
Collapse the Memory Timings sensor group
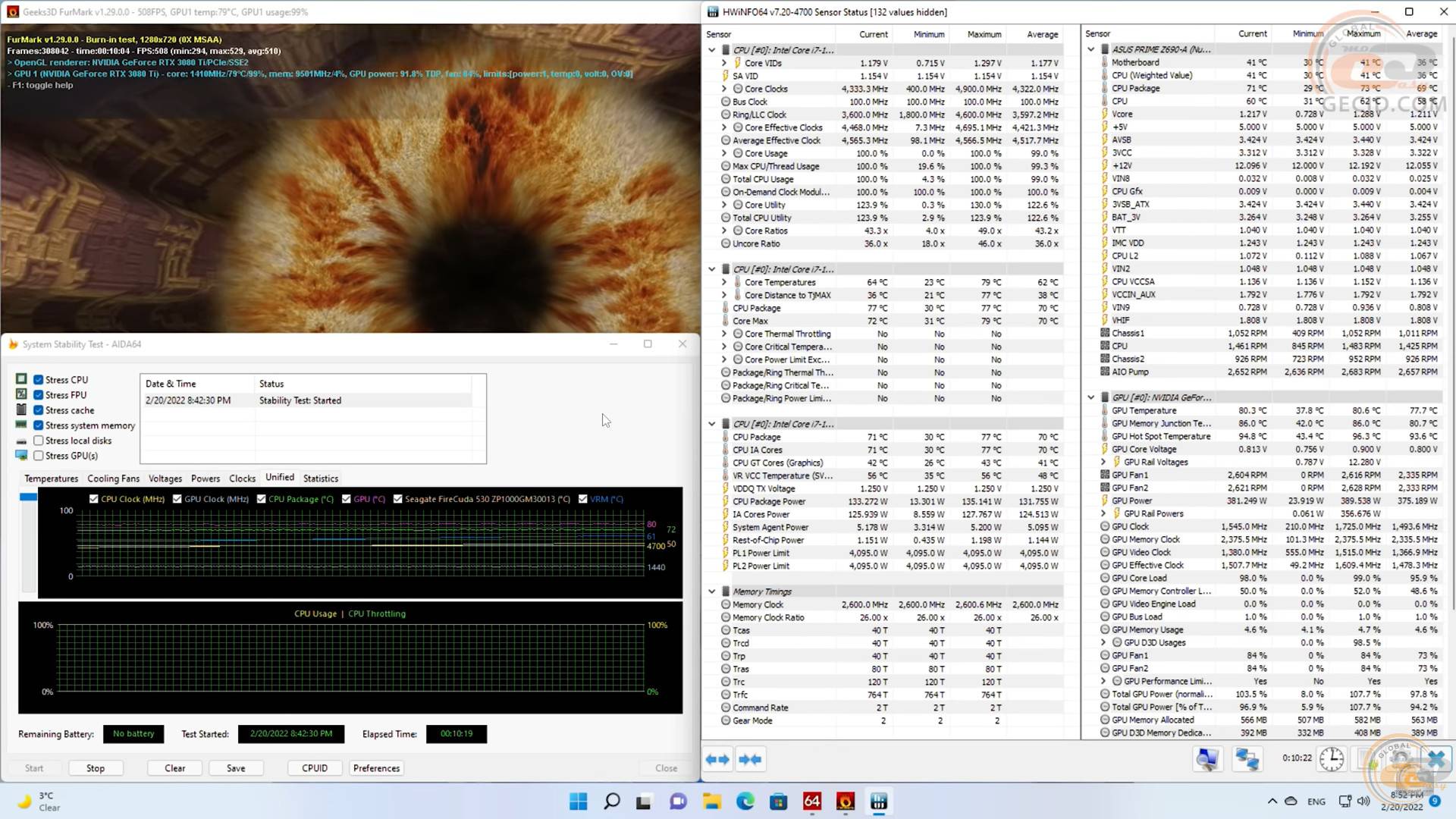[711, 591]
